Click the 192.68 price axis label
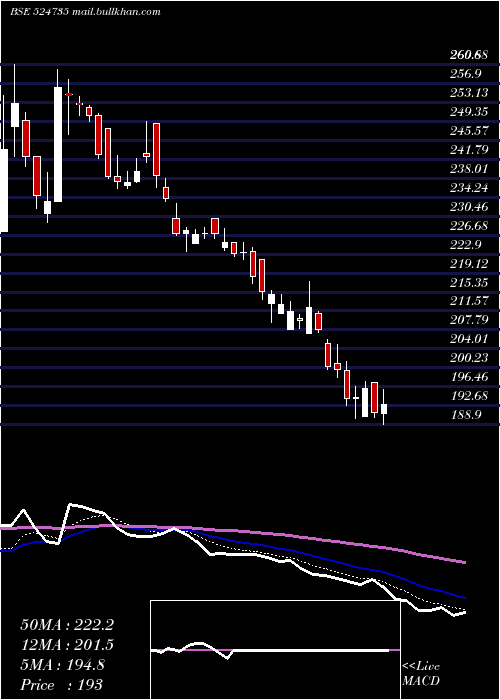Viewport: 500px width, 700px height. (x=469, y=396)
